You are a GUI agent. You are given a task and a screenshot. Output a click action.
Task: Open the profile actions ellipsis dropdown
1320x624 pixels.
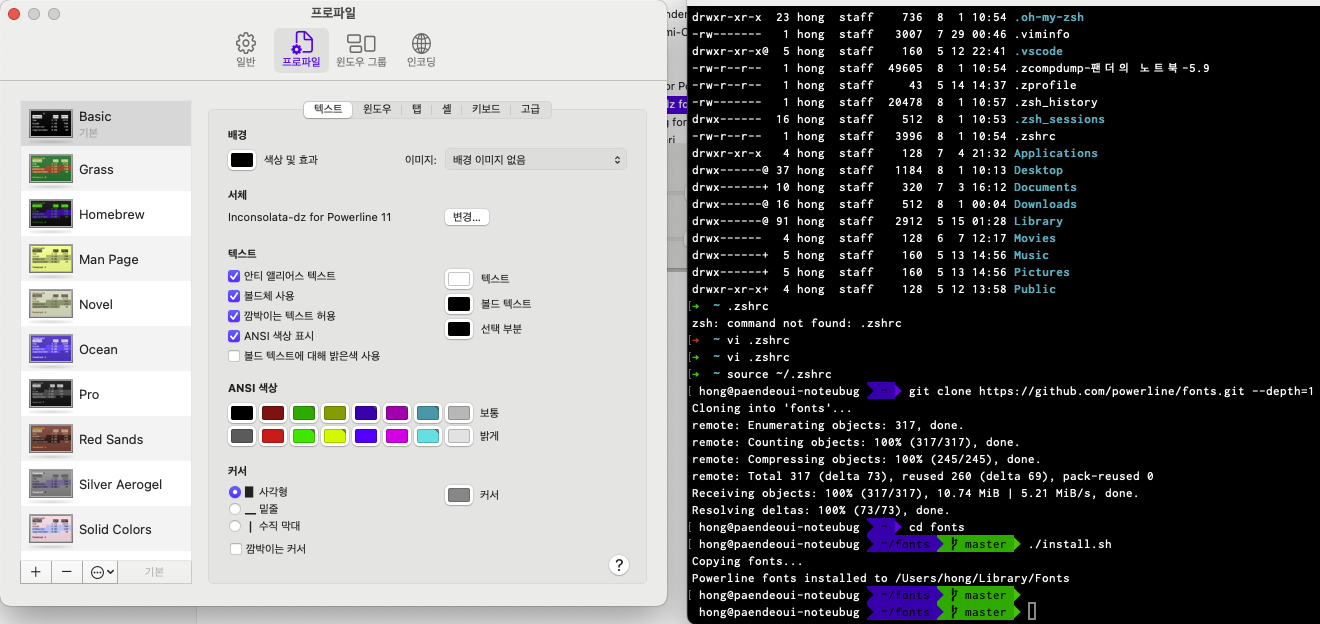(102, 572)
